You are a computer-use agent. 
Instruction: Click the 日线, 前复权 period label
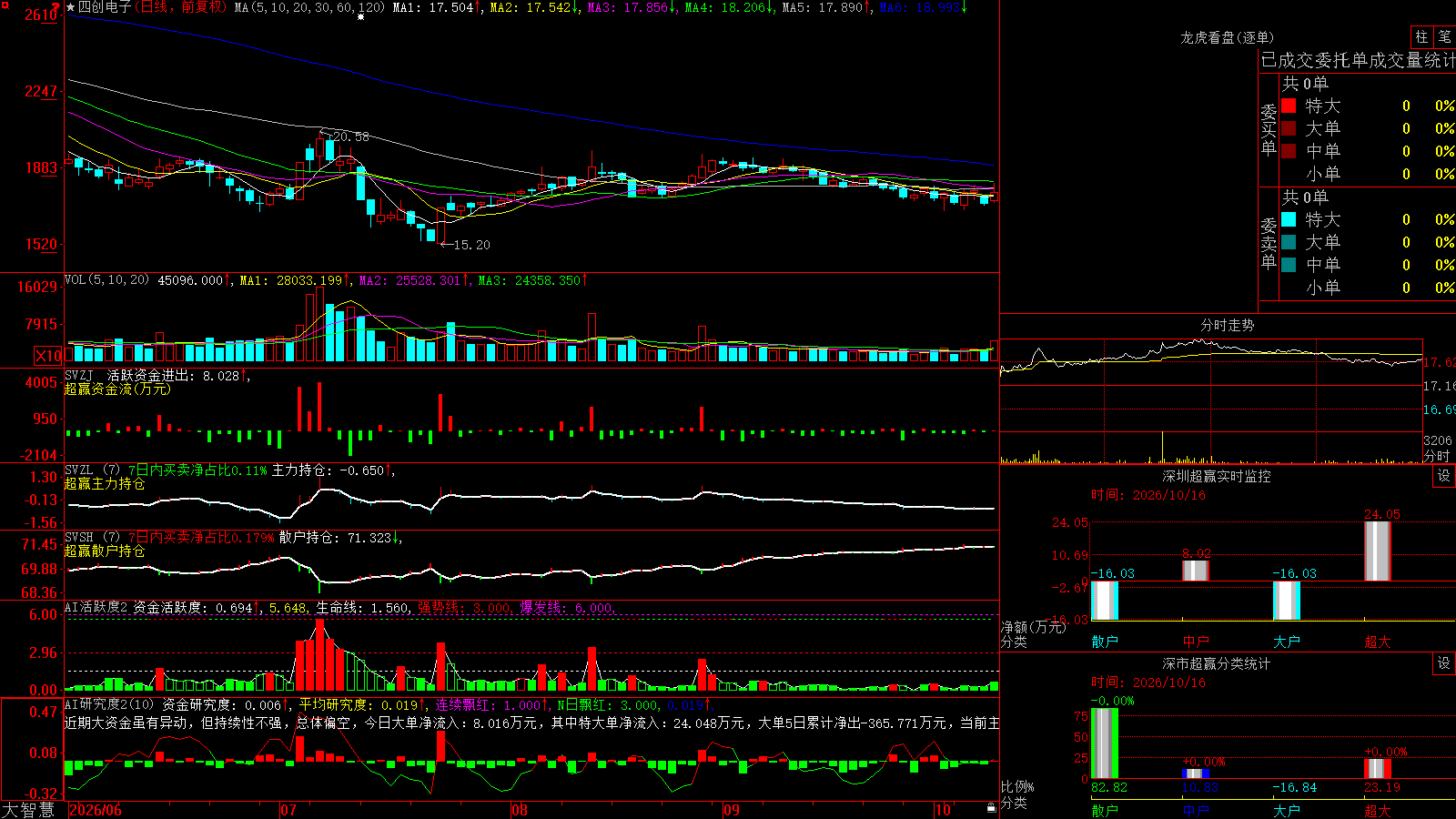[x=181, y=7]
